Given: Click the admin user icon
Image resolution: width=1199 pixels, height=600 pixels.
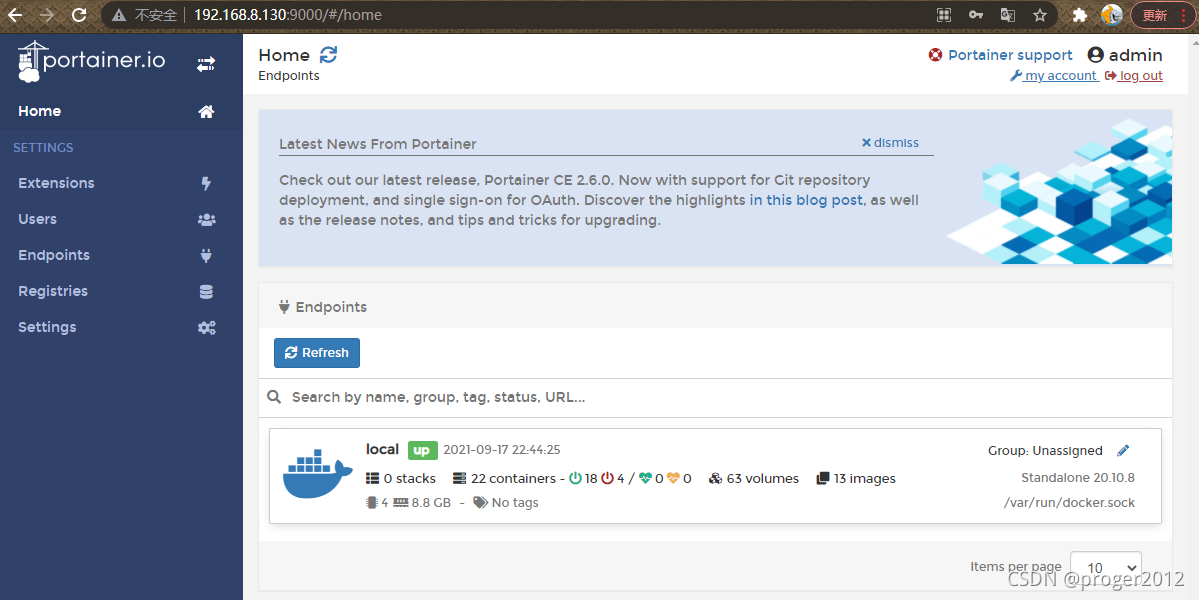Looking at the screenshot, I should (x=1096, y=55).
